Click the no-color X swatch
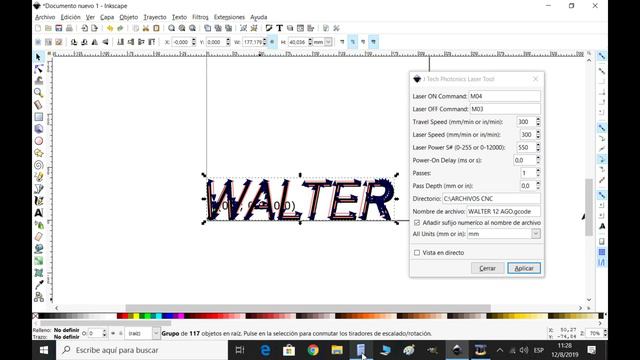This screenshot has height=360, width=640. [36, 316]
